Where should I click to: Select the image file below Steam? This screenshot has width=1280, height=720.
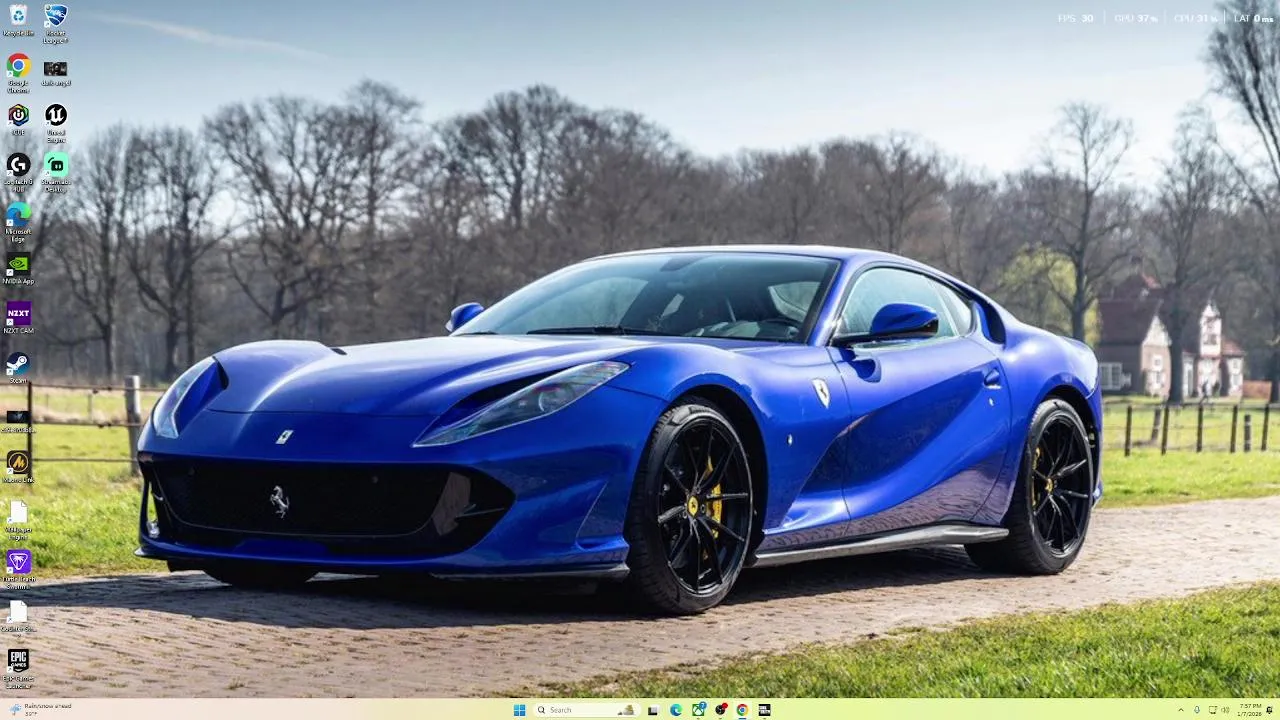(x=18, y=419)
